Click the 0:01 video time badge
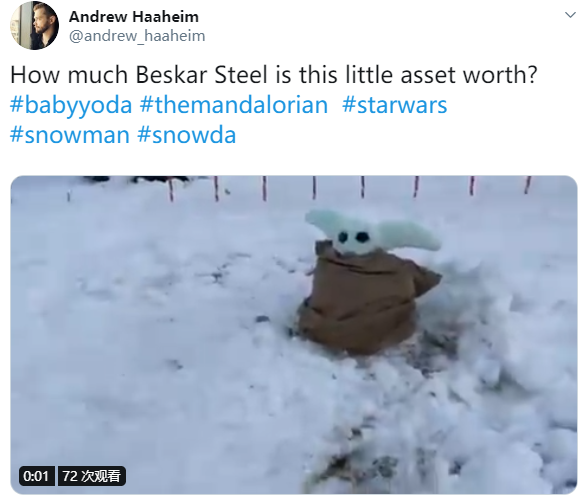This screenshot has height=502, width=588. [x=36, y=476]
